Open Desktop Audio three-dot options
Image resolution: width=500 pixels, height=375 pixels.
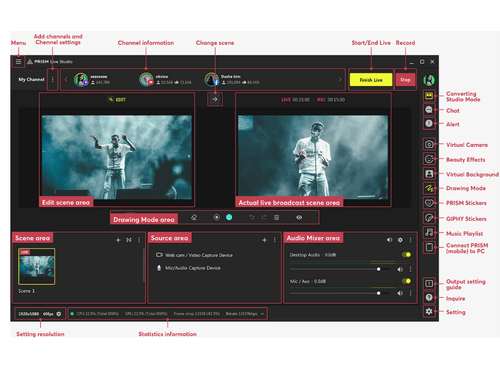[410, 269]
